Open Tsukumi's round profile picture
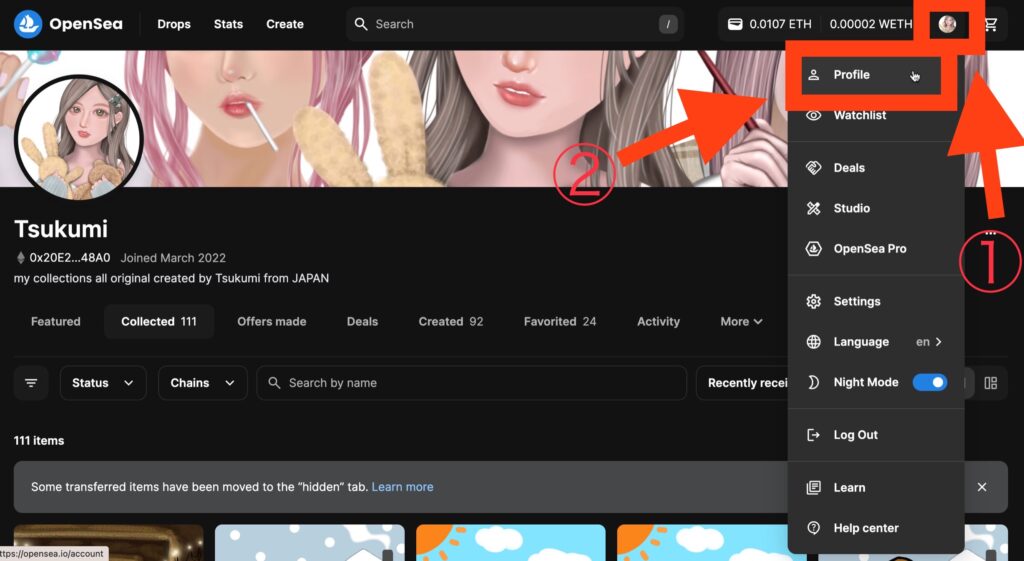1024x561 pixels. (78, 137)
